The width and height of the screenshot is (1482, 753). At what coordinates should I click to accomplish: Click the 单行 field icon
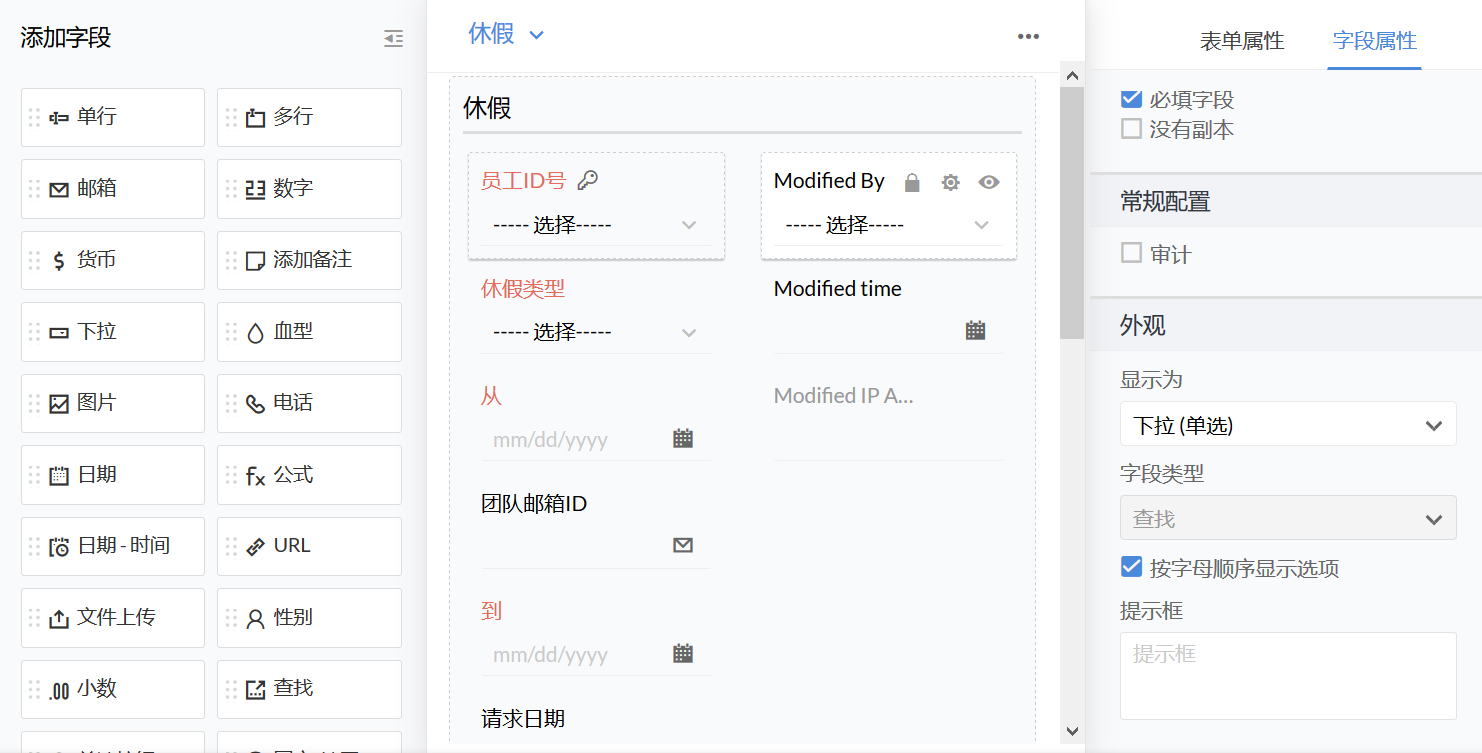[x=59, y=118]
